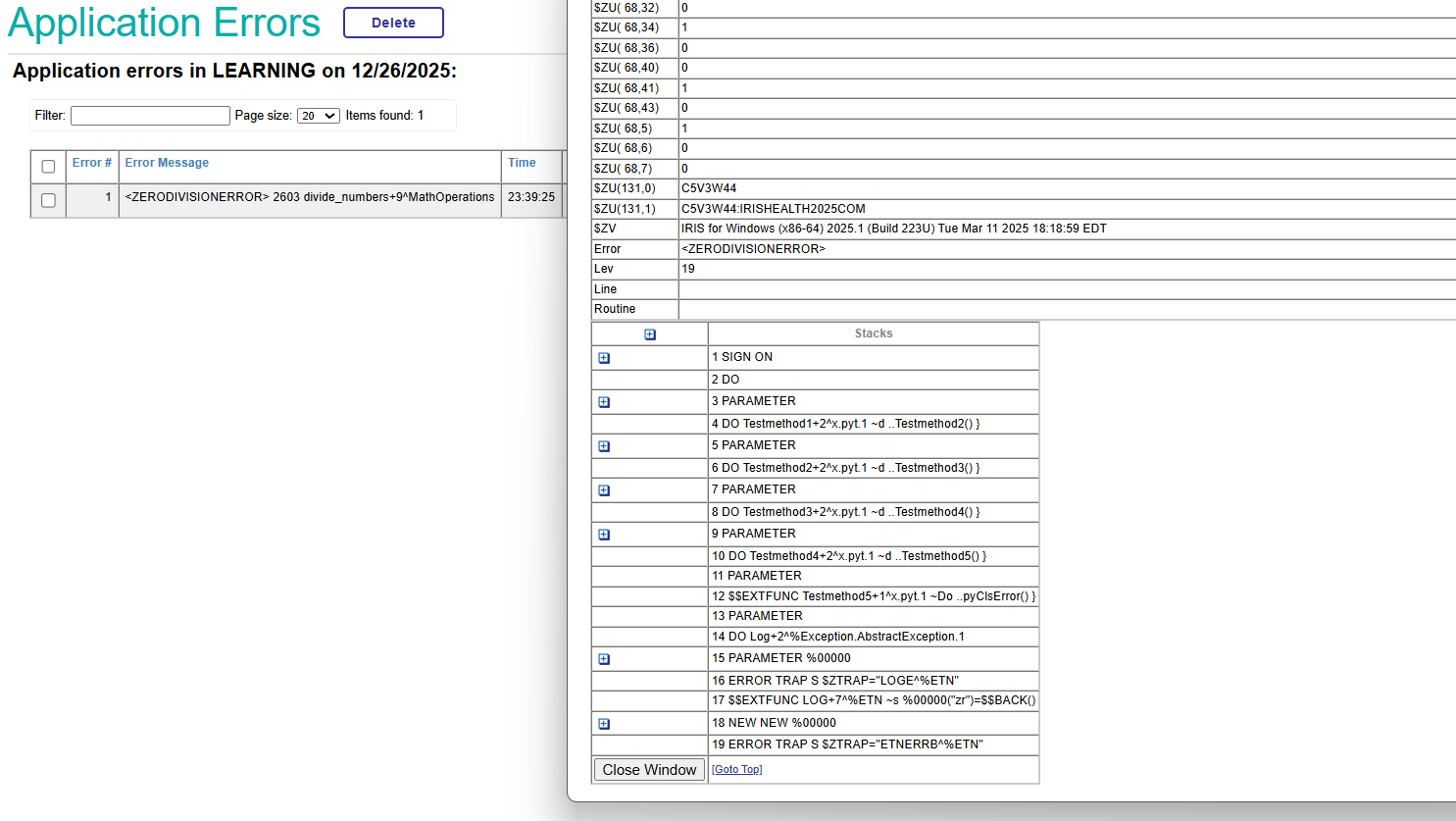Focus the Filter text field

(x=150, y=116)
